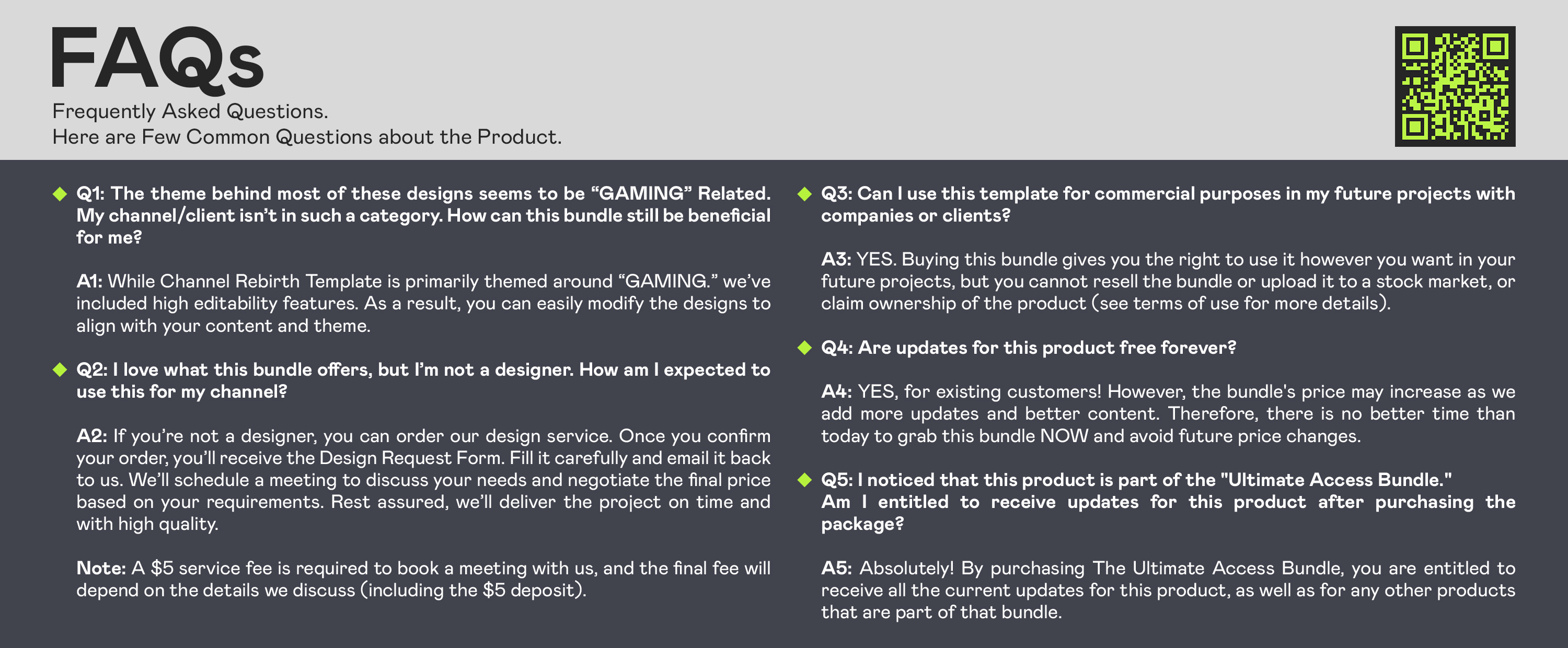Click the green diamond bullet beside Q4
The height and width of the screenshot is (648, 1568).
(x=805, y=348)
